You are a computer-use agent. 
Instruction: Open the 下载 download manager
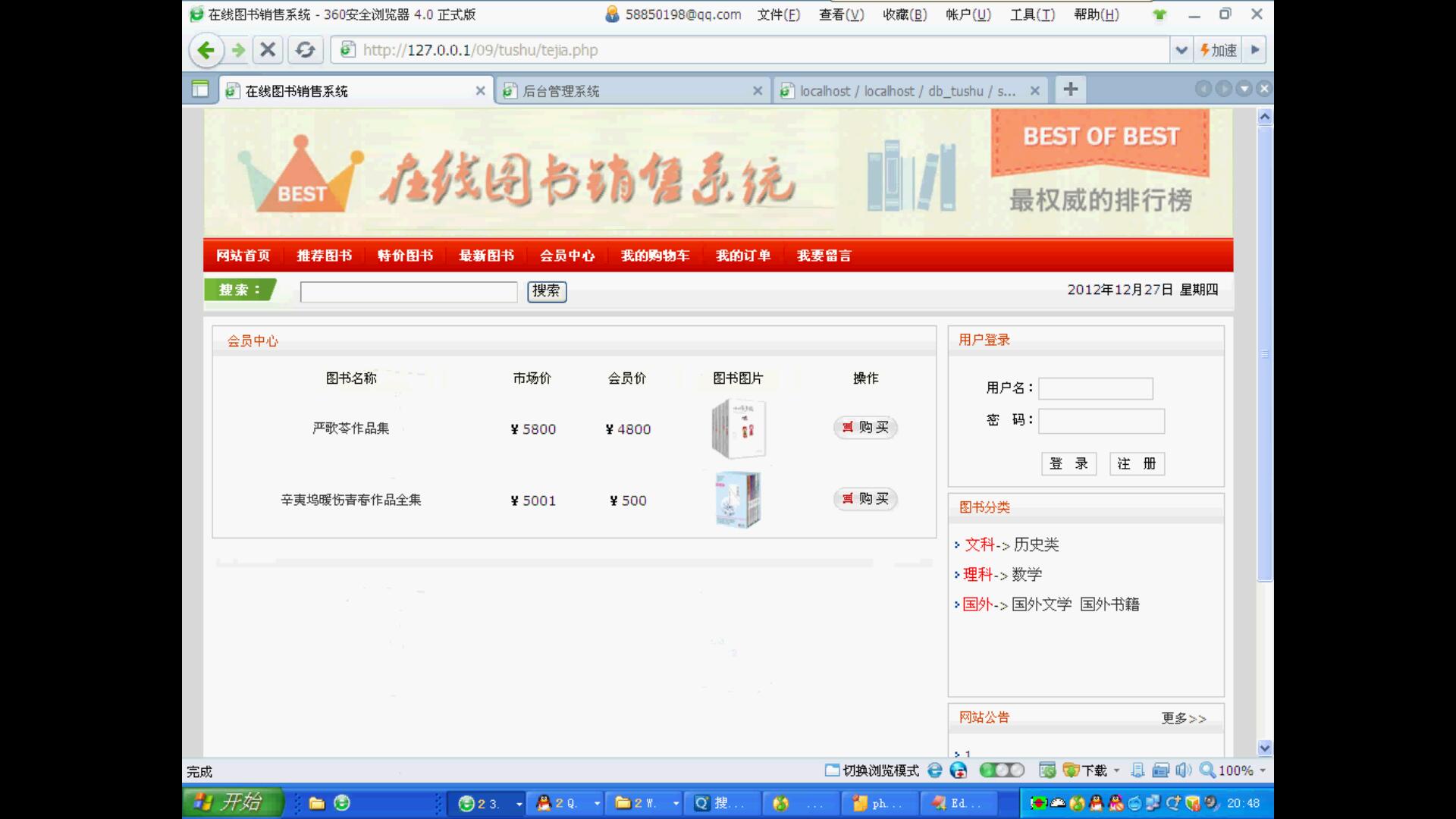click(x=1085, y=770)
